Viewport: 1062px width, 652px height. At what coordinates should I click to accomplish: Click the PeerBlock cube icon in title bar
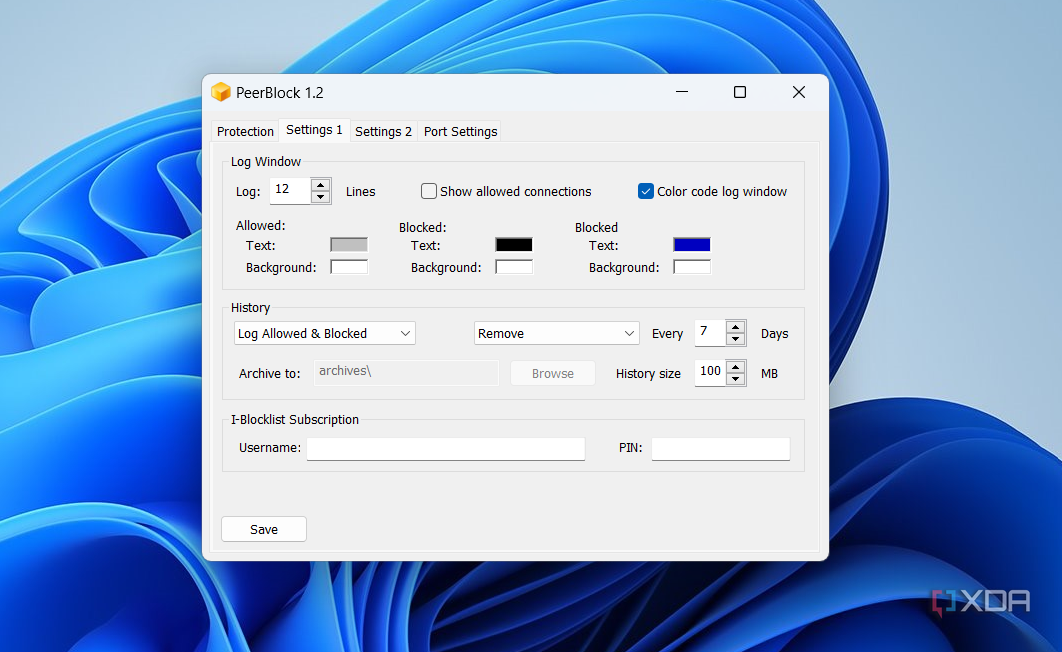click(x=221, y=93)
